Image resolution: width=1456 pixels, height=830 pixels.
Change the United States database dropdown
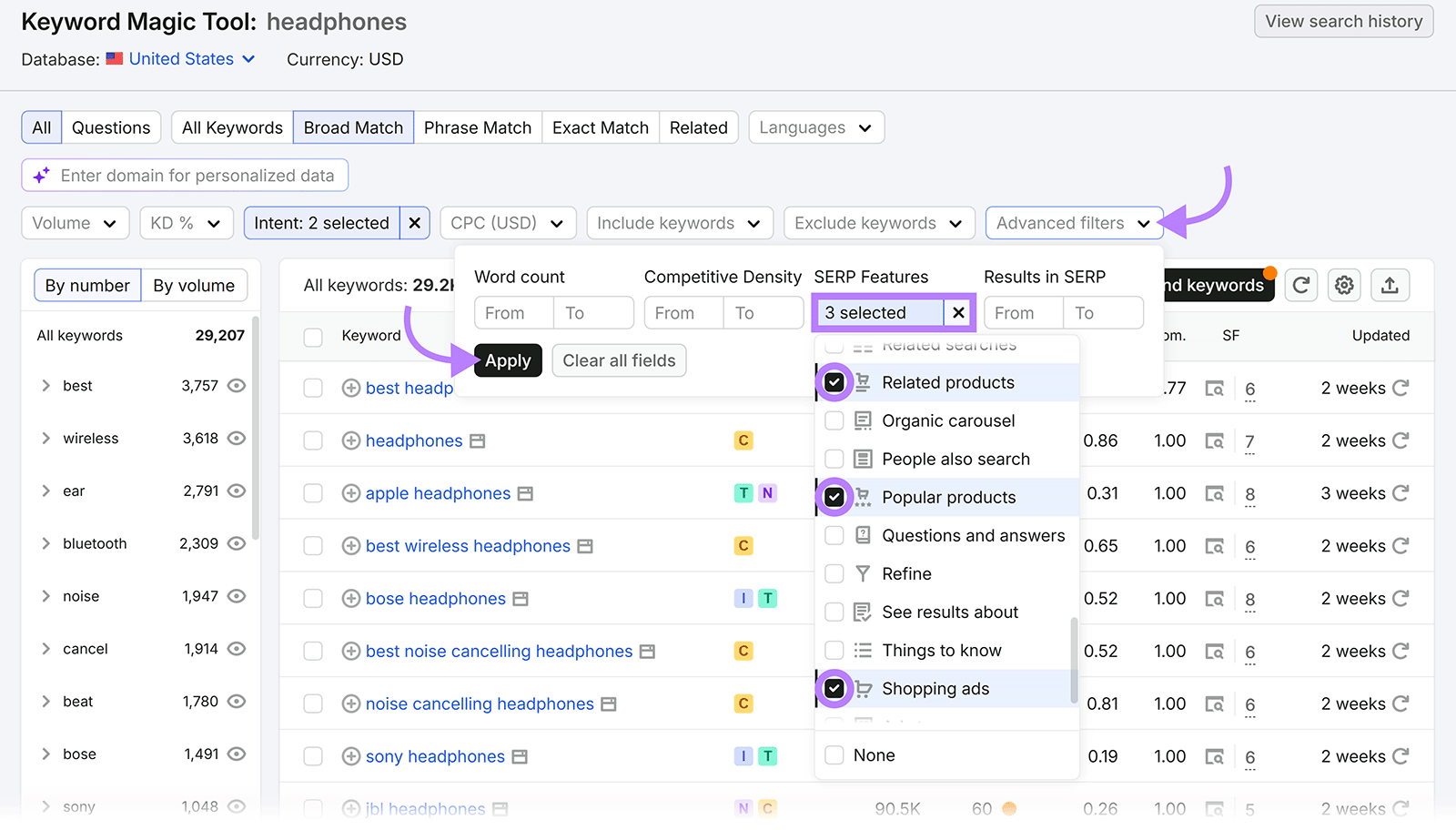tap(192, 59)
